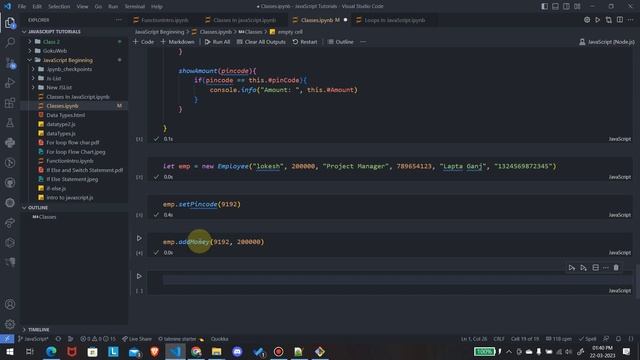Viewport: 640px width, 360px height.
Task: Open Windows Start menu
Action: [9, 351]
